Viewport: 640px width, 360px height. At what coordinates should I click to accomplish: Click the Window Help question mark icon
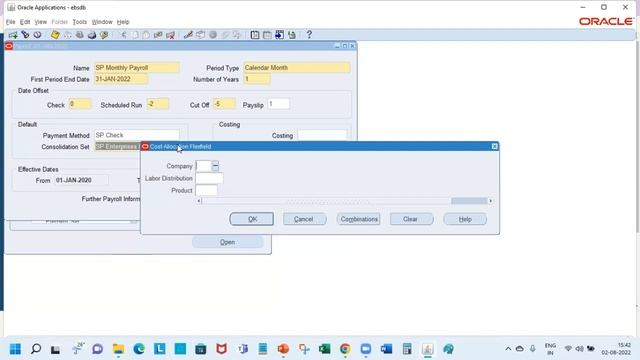point(309,35)
